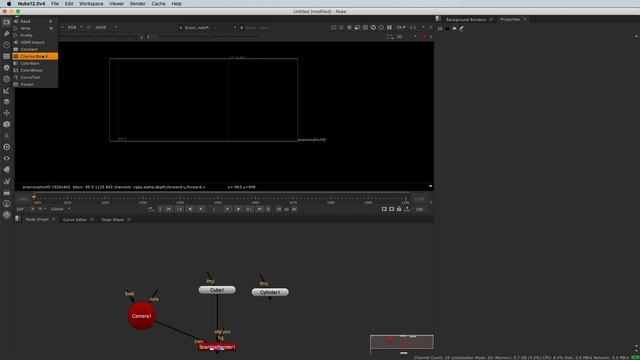Image resolution: width=640 pixels, height=360 pixels.
Task: Toggle the timeline lock icon
Action: click(399, 209)
